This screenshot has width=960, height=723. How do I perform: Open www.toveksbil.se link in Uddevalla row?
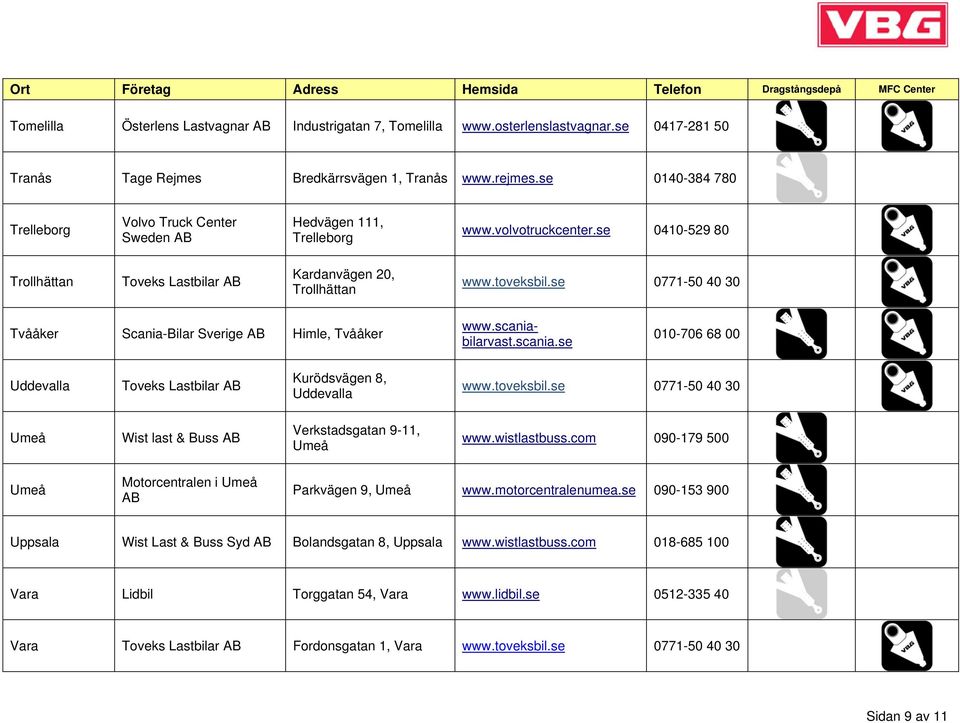(x=513, y=386)
